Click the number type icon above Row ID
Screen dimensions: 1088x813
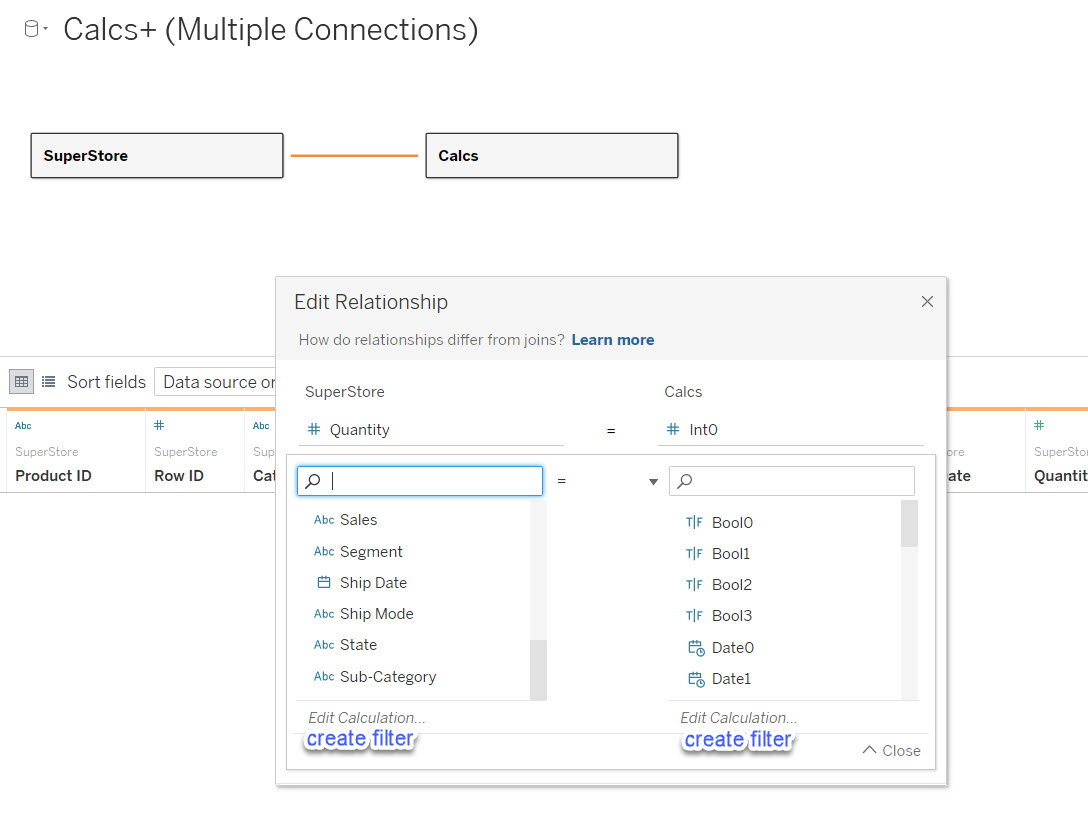pyautogui.click(x=159, y=425)
